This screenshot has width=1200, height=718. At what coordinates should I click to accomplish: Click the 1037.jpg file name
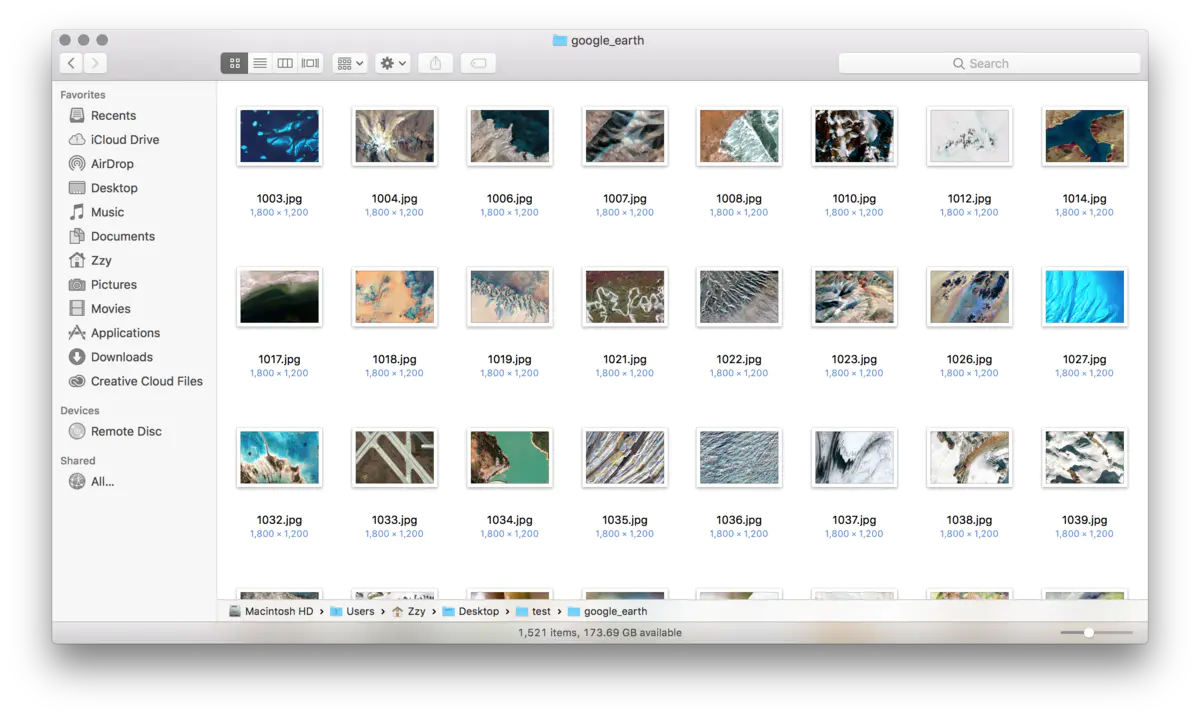point(854,520)
